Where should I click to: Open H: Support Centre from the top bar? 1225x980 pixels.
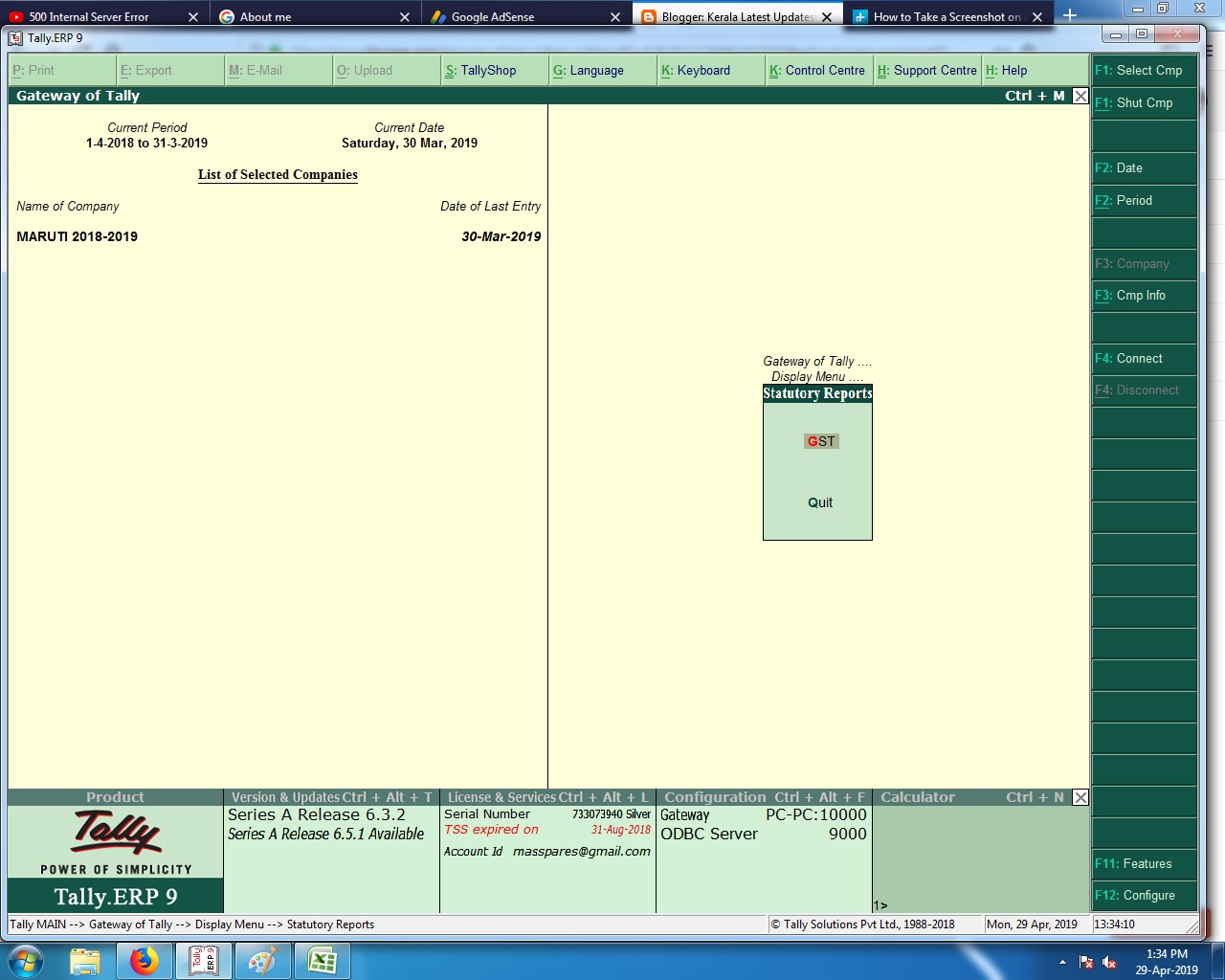coord(927,71)
